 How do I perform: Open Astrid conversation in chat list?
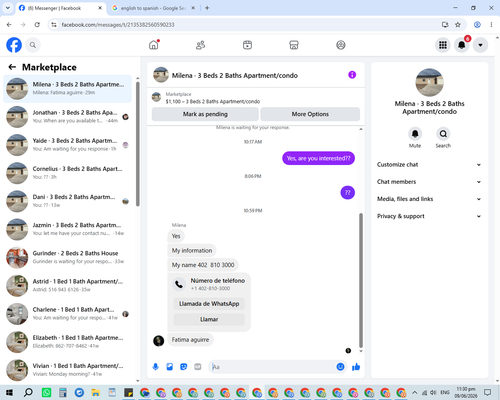(x=67, y=286)
